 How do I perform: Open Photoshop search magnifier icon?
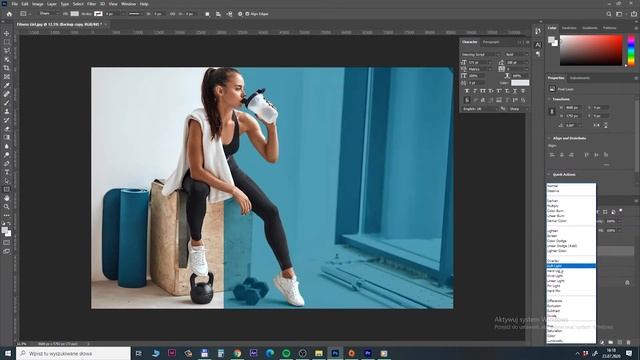pos(609,14)
